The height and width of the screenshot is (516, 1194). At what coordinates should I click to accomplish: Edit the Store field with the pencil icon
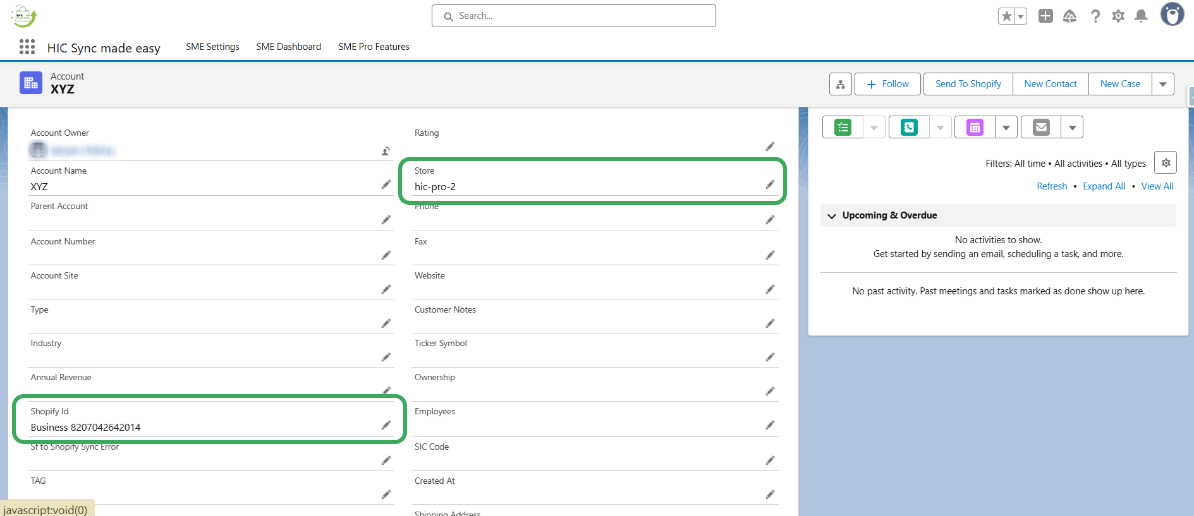click(770, 185)
